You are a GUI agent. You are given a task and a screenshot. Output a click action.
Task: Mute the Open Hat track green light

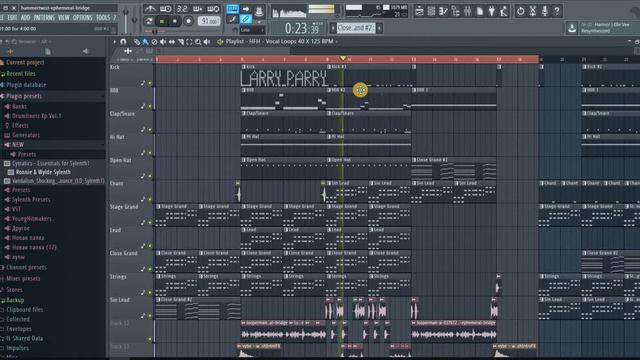coord(150,176)
